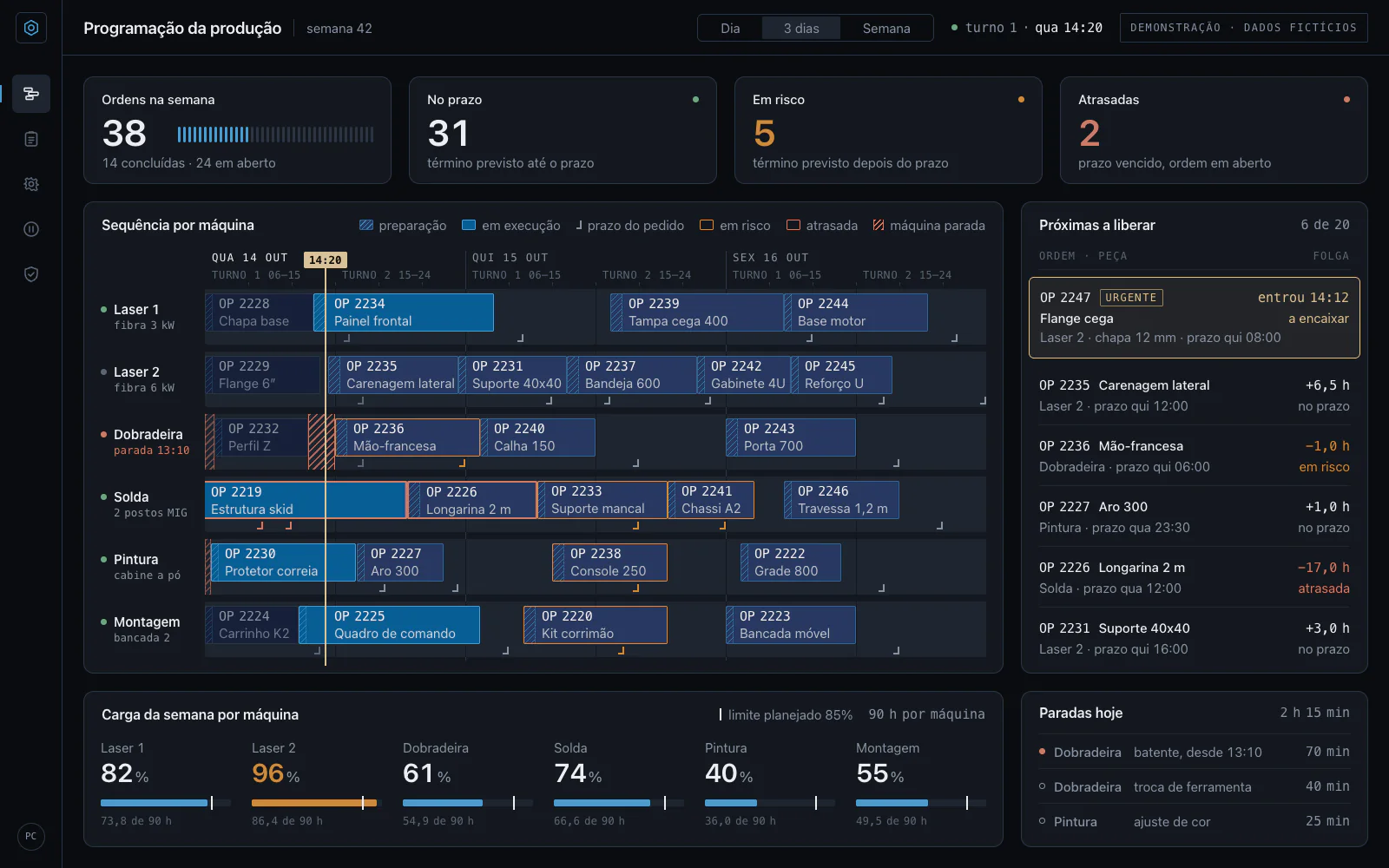The image size is (1389, 868).
Task: Select the OP 2238 Console 250 bar
Action: click(x=609, y=562)
